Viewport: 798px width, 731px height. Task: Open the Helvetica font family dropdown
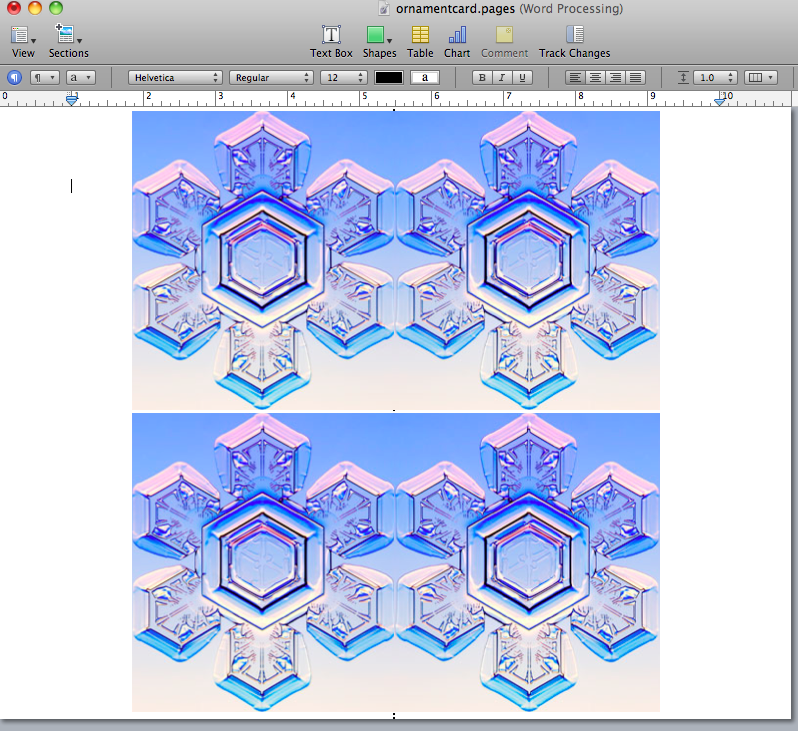(175, 77)
